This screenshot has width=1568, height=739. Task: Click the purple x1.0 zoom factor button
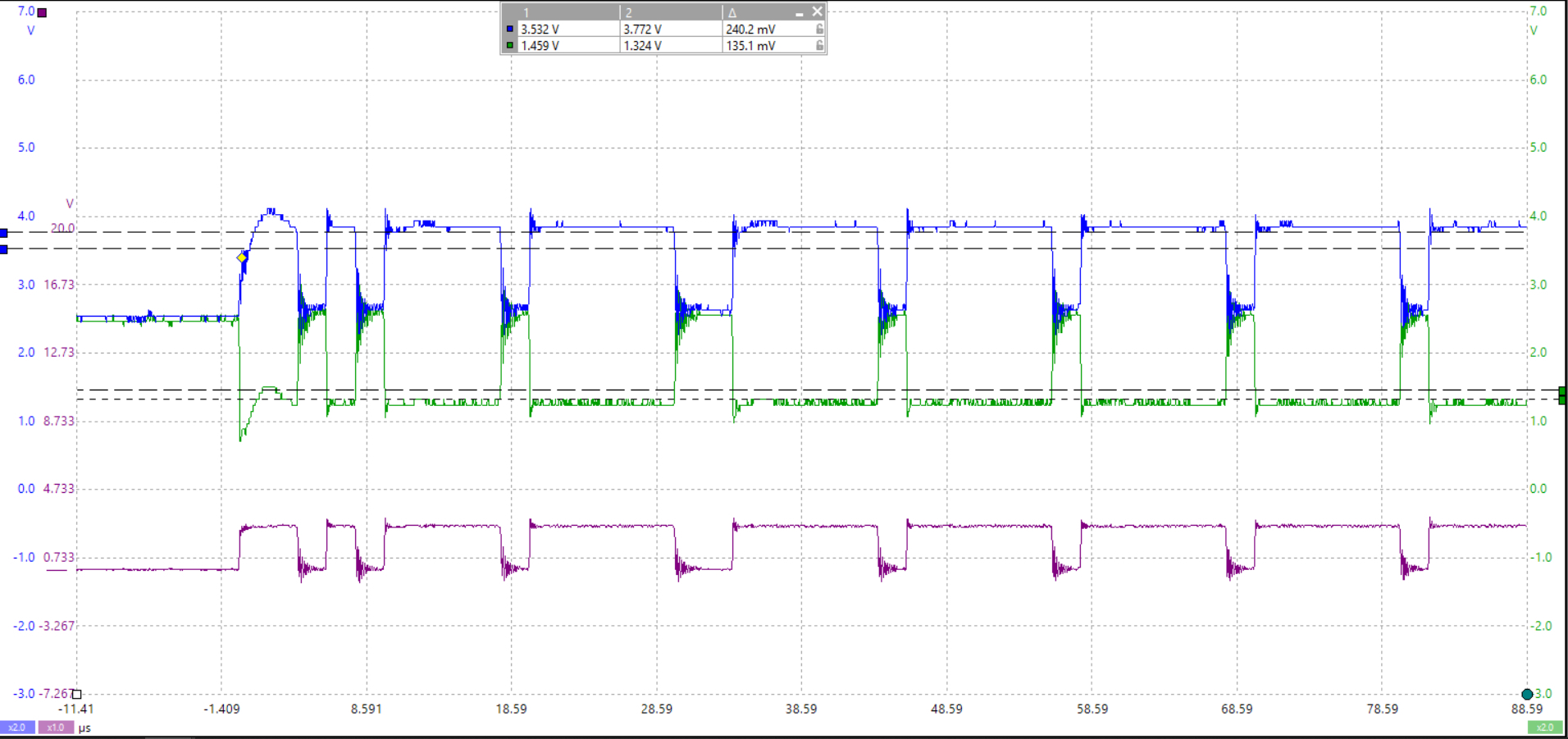55,728
